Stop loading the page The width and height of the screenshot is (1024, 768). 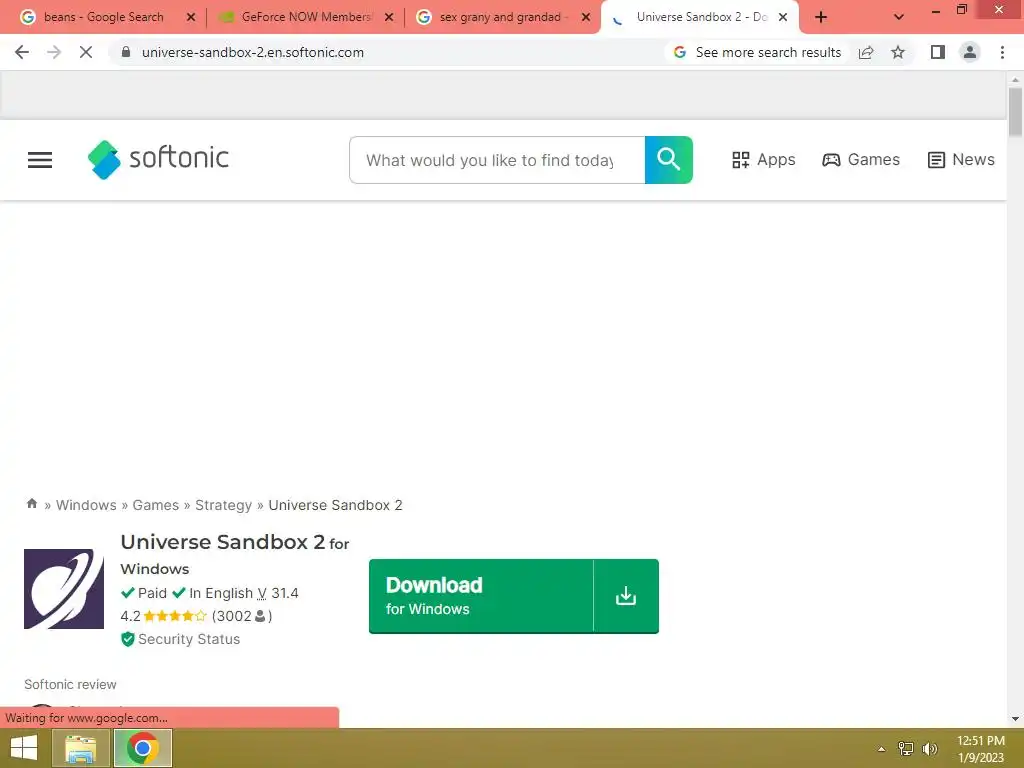click(x=86, y=52)
